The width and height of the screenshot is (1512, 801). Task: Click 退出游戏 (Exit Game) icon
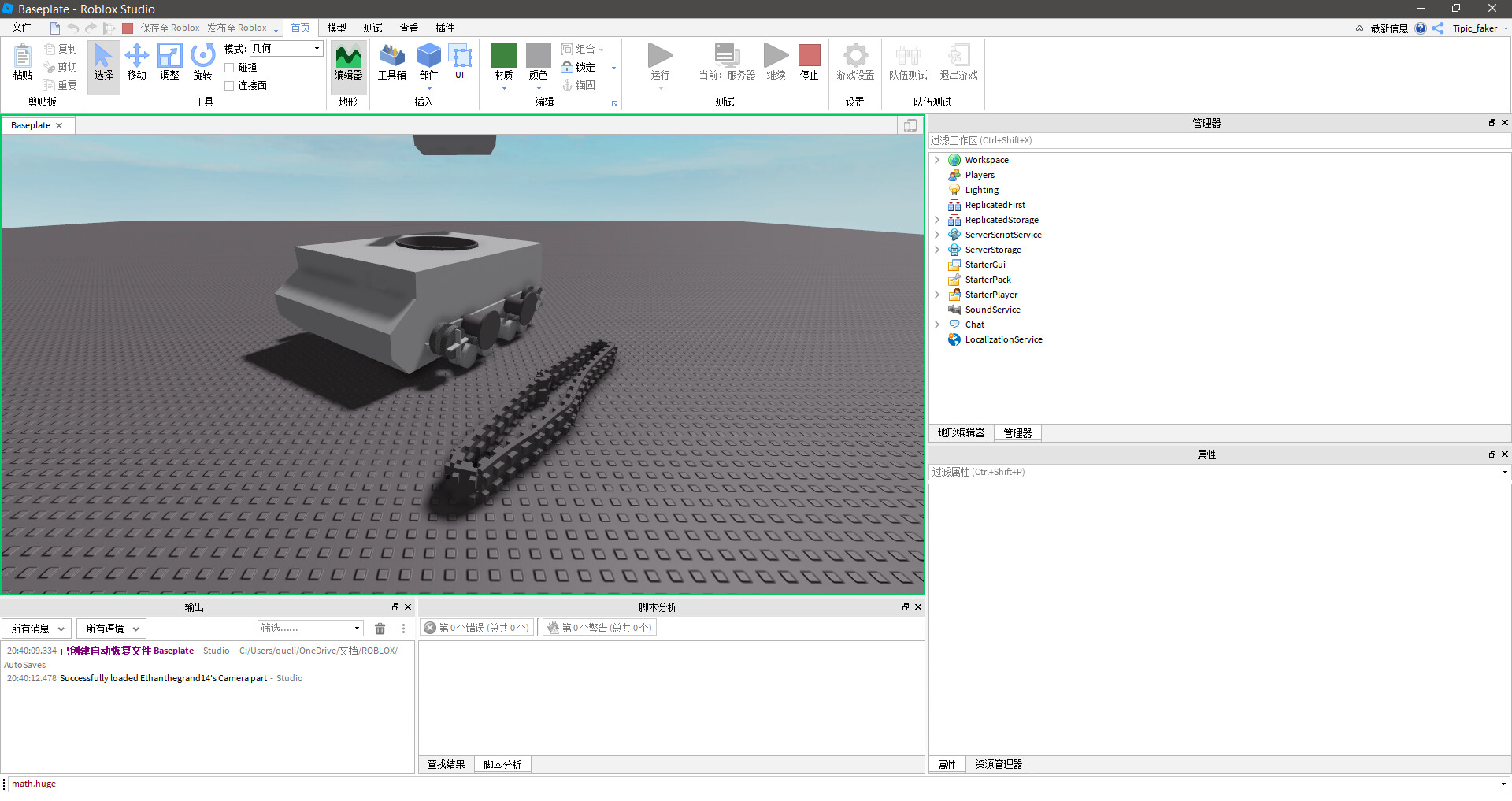(x=958, y=62)
